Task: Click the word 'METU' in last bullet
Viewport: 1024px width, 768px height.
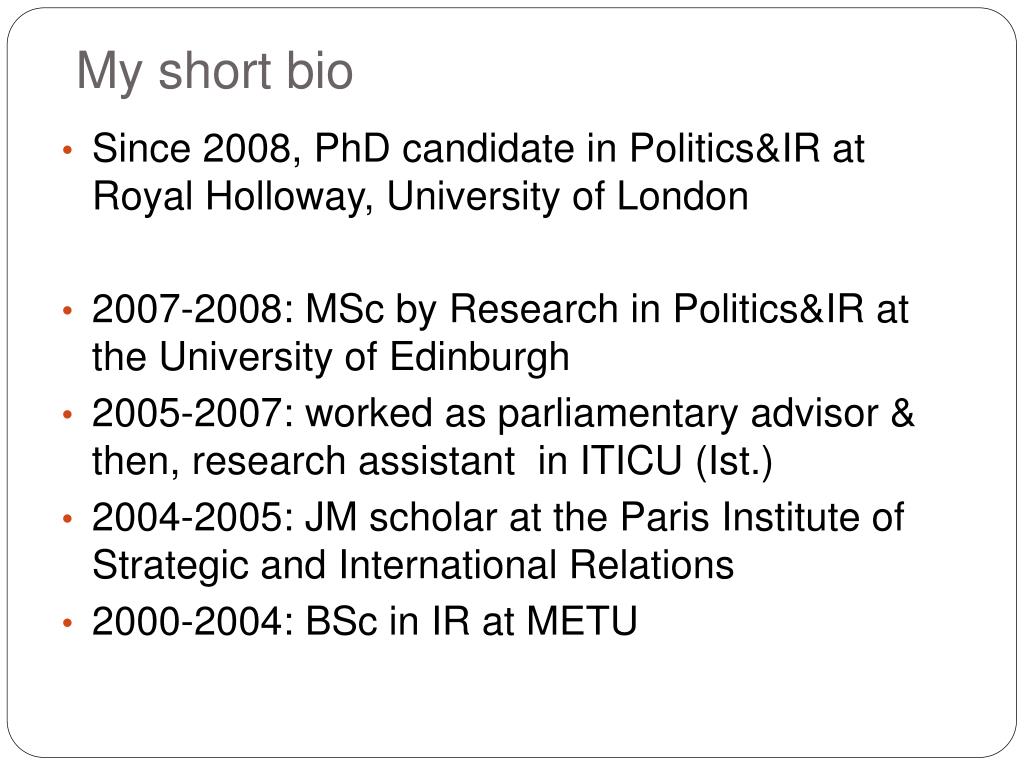Action: [x=582, y=621]
